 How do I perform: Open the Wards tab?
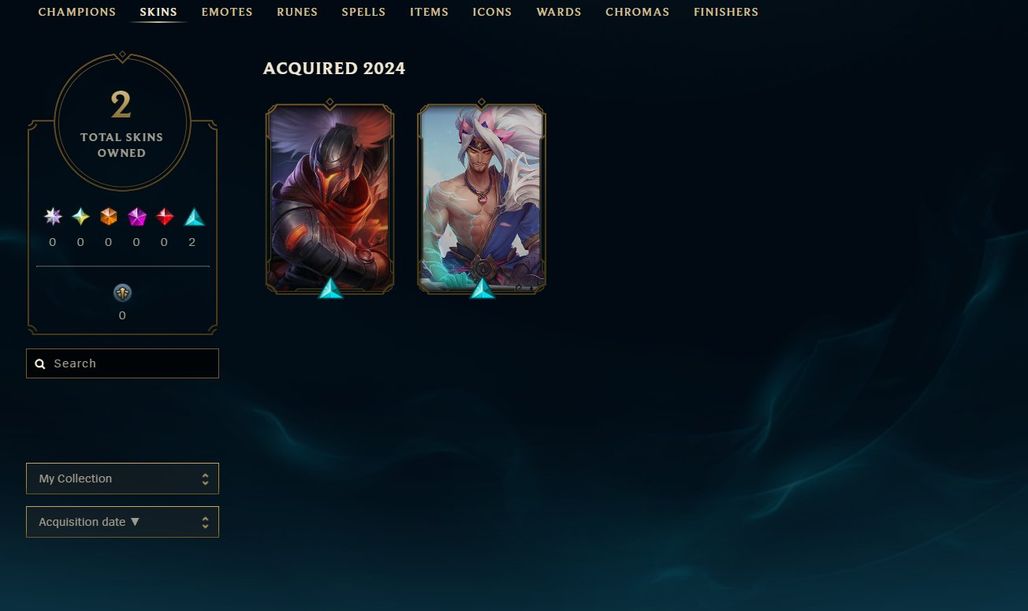tap(559, 12)
